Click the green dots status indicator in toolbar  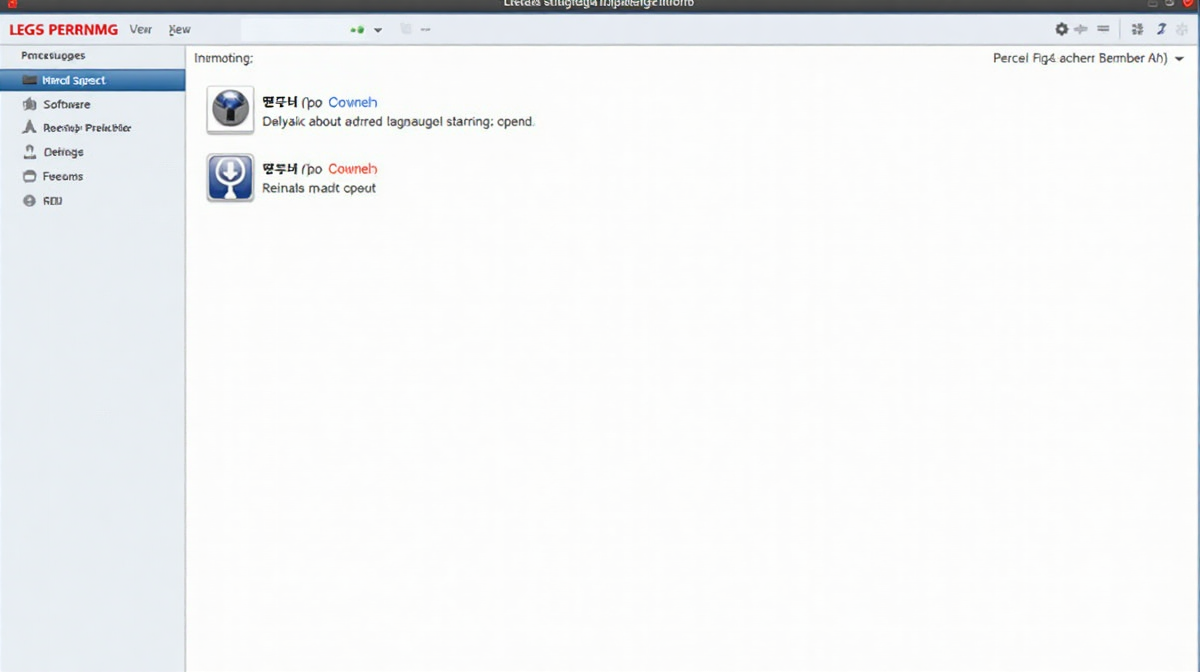click(x=357, y=30)
